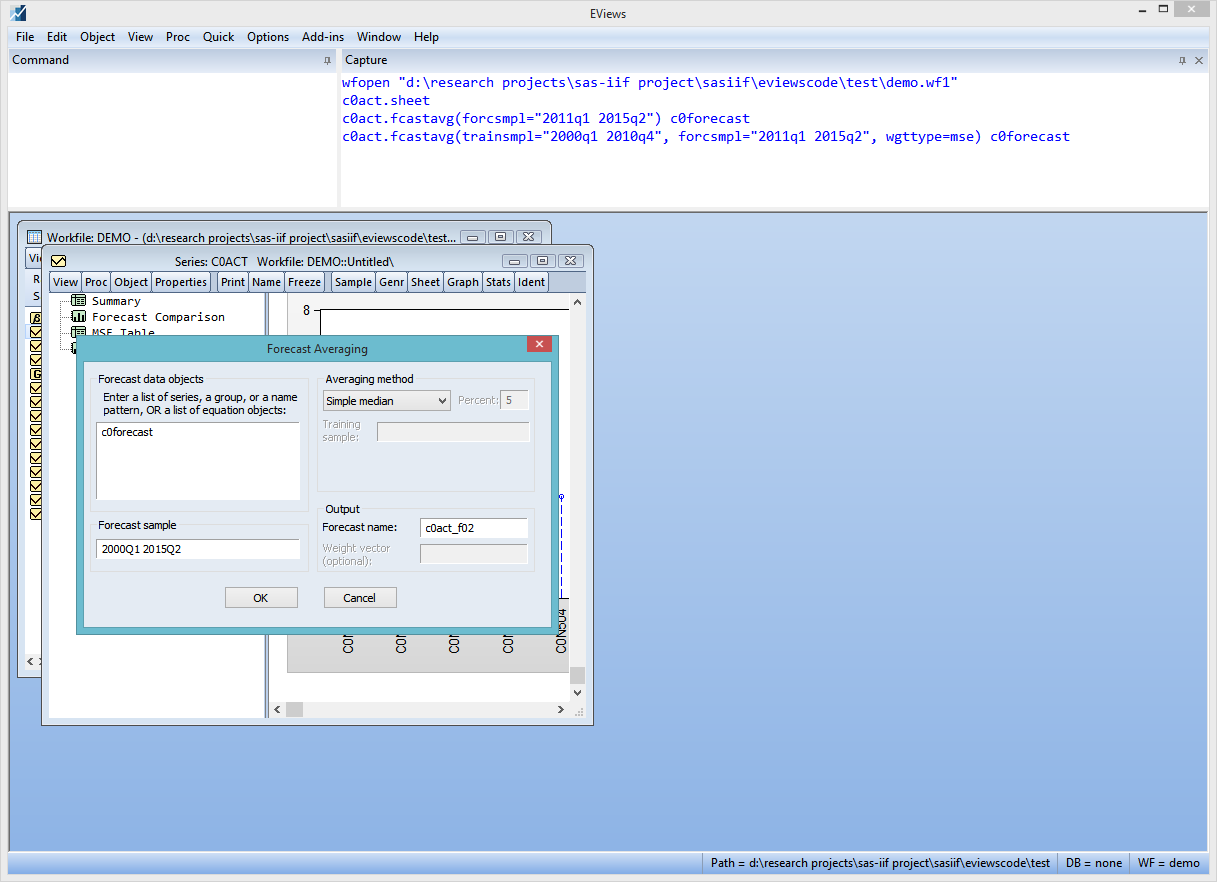Viewport: 1217px width, 882px height.
Task: Maximize the Series C0ACT child window
Action: [541, 261]
